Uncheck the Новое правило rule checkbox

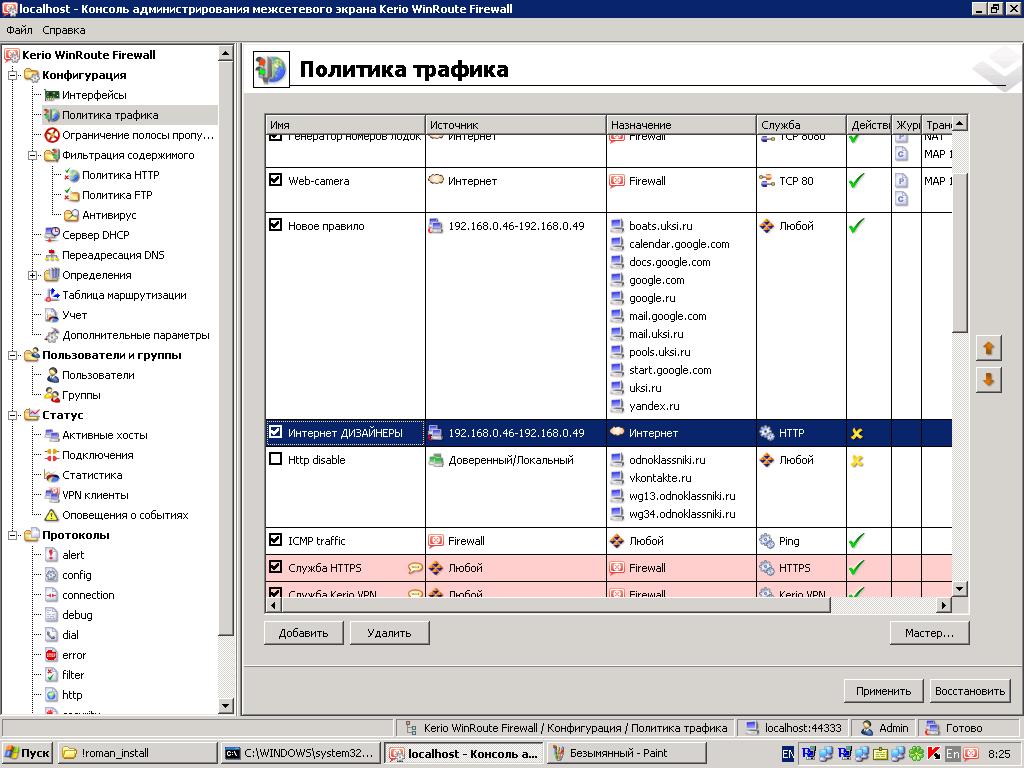coord(276,225)
